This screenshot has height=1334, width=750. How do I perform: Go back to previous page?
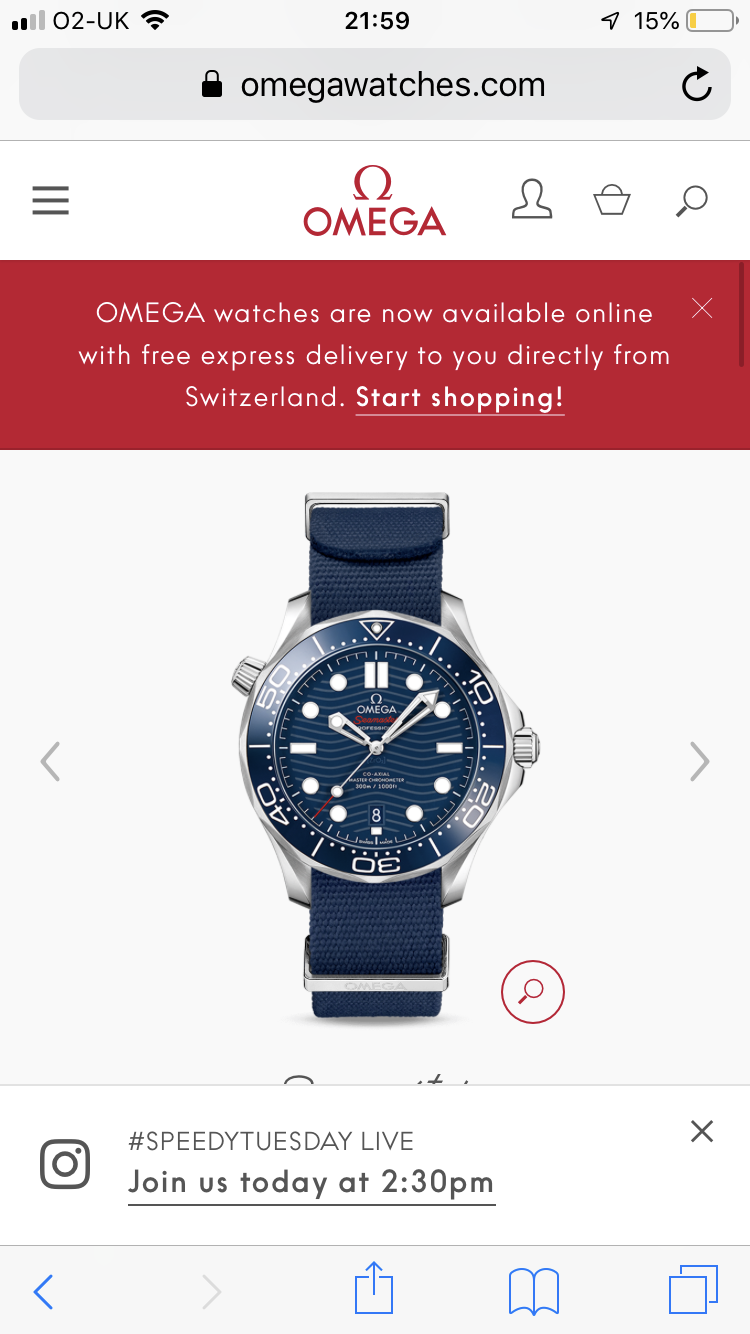click(43, 1292)
